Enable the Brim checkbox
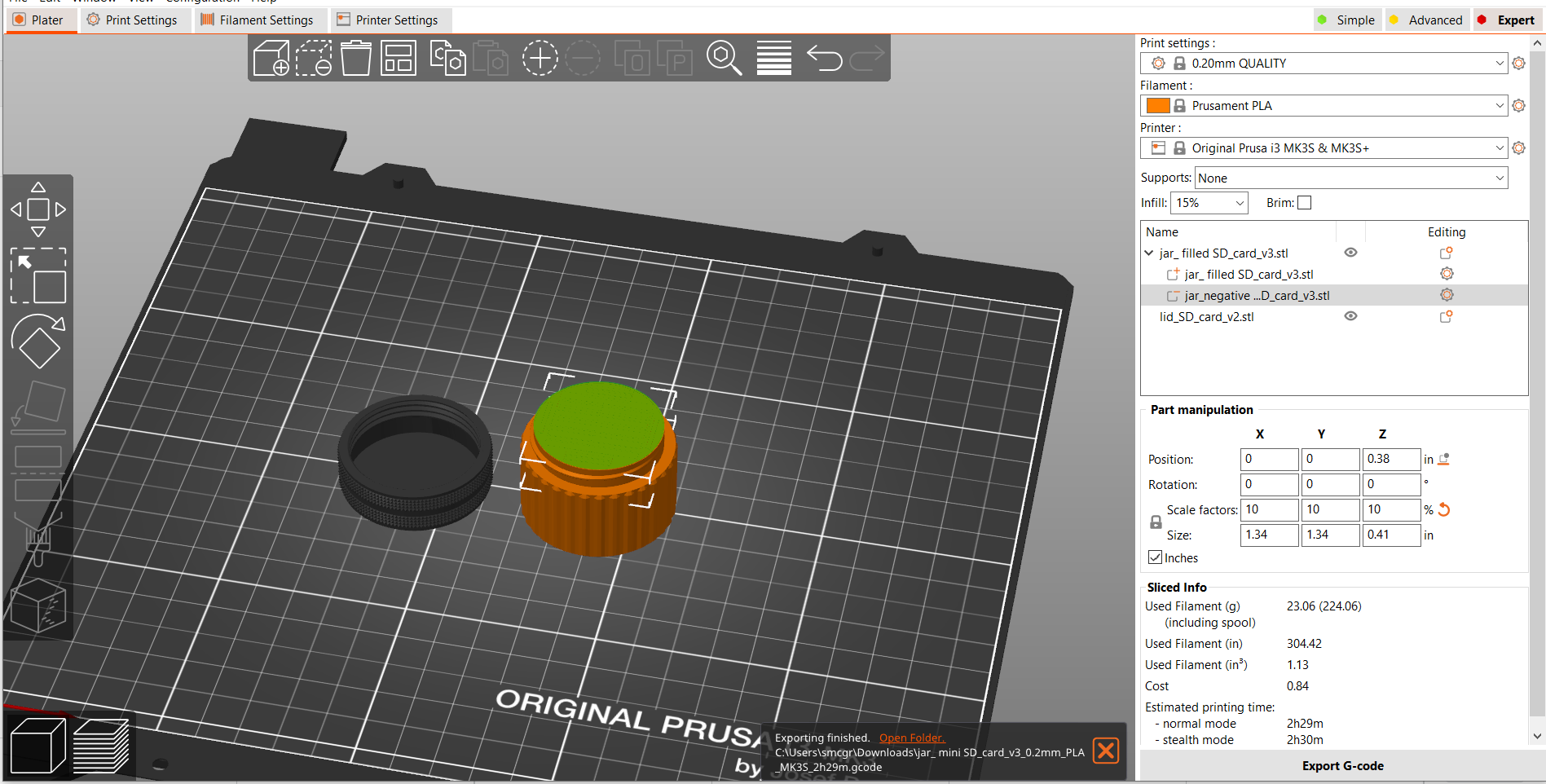1546x784 pixels. (1304, 202)
